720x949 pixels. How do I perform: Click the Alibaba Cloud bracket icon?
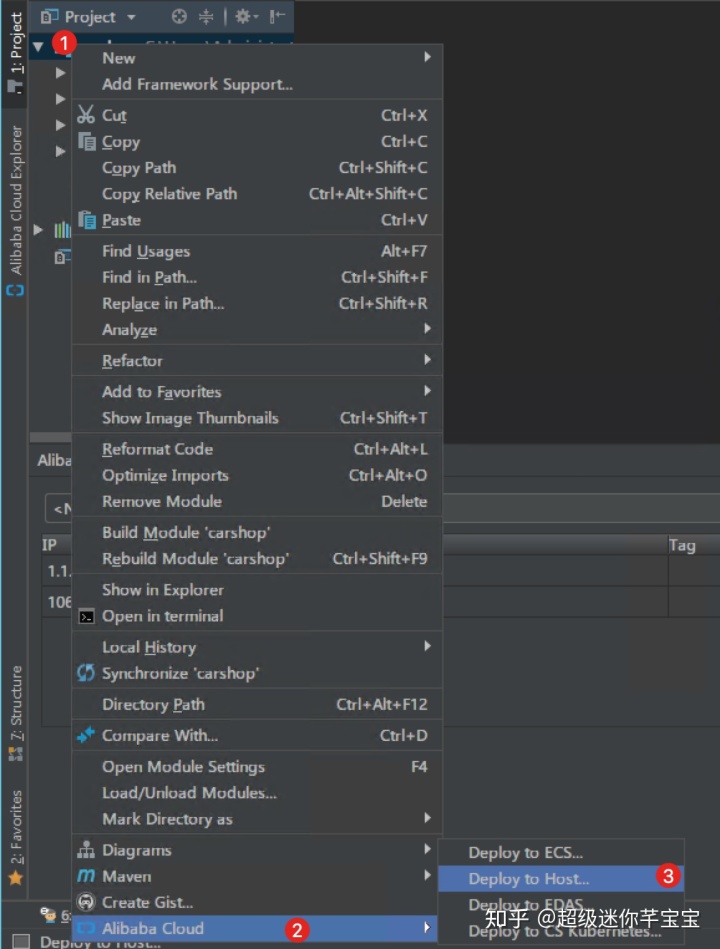click(x=87, y=928)
